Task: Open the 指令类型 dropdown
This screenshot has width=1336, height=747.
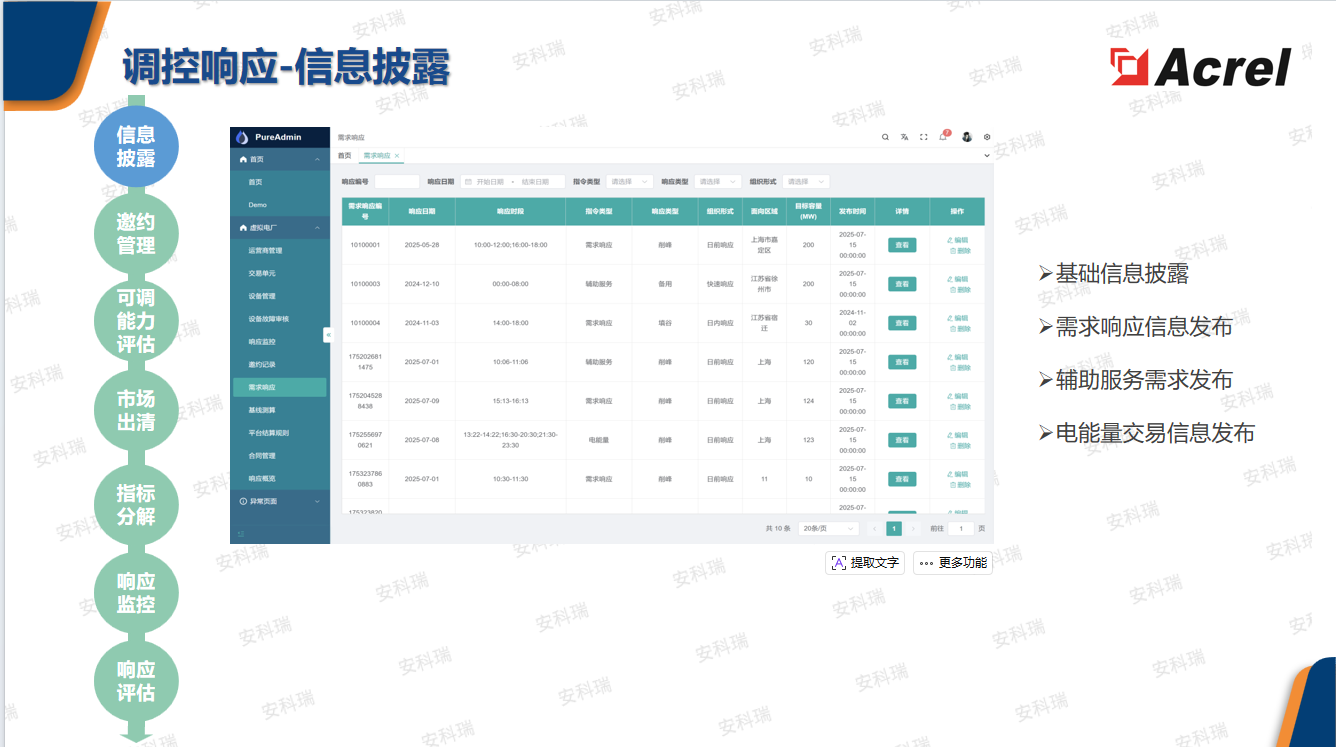Action: (629, 182)
